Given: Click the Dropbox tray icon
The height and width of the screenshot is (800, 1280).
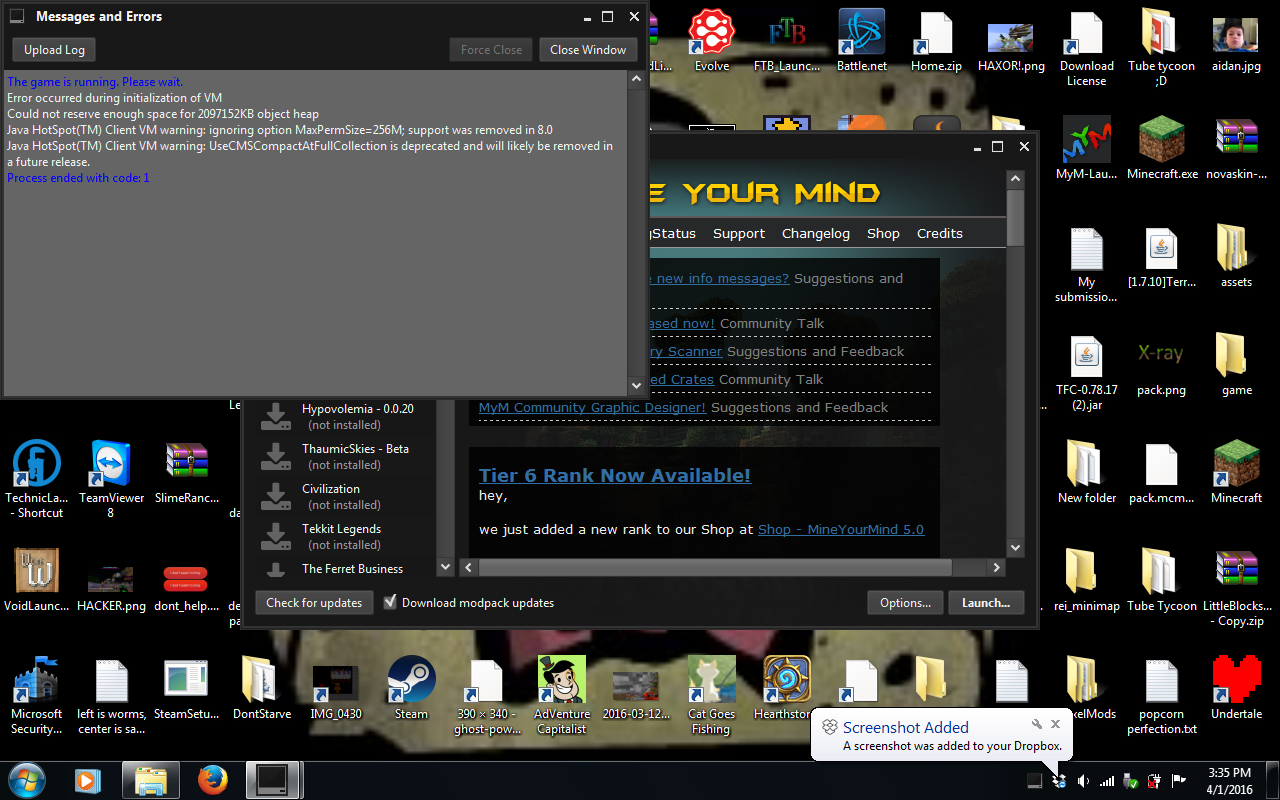Looking at the screenshot, I should pos(1059,780).
